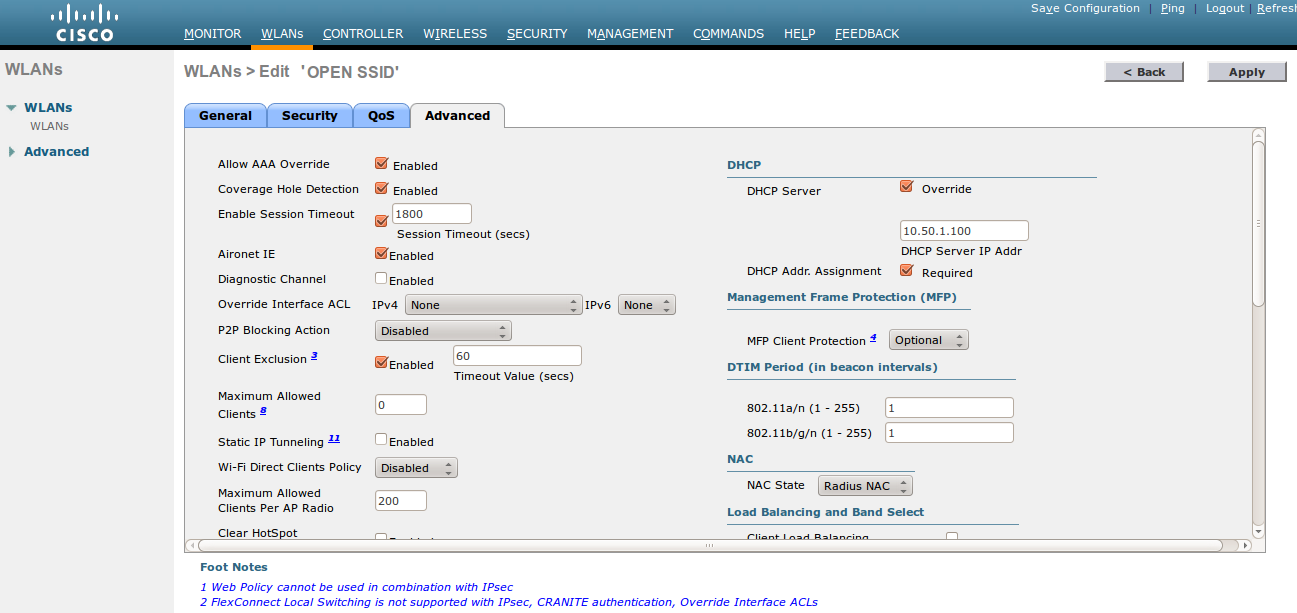Toggle Coverage Hole Detection
Viewport: 1297px width, 613px height.
(381, 188)
